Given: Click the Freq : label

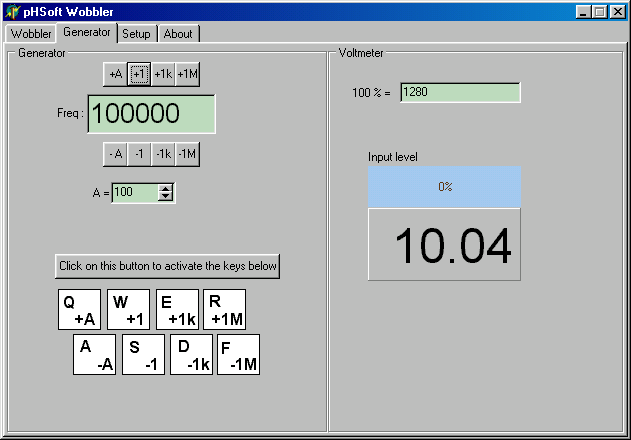Looking at the screenshot, I should tap(70, 113).
